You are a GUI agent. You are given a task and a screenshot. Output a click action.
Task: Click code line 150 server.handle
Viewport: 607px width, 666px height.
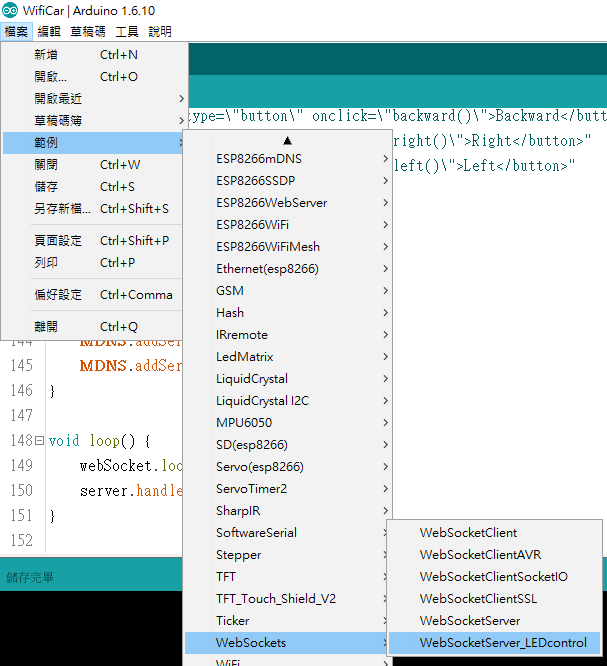pos(131,491)
